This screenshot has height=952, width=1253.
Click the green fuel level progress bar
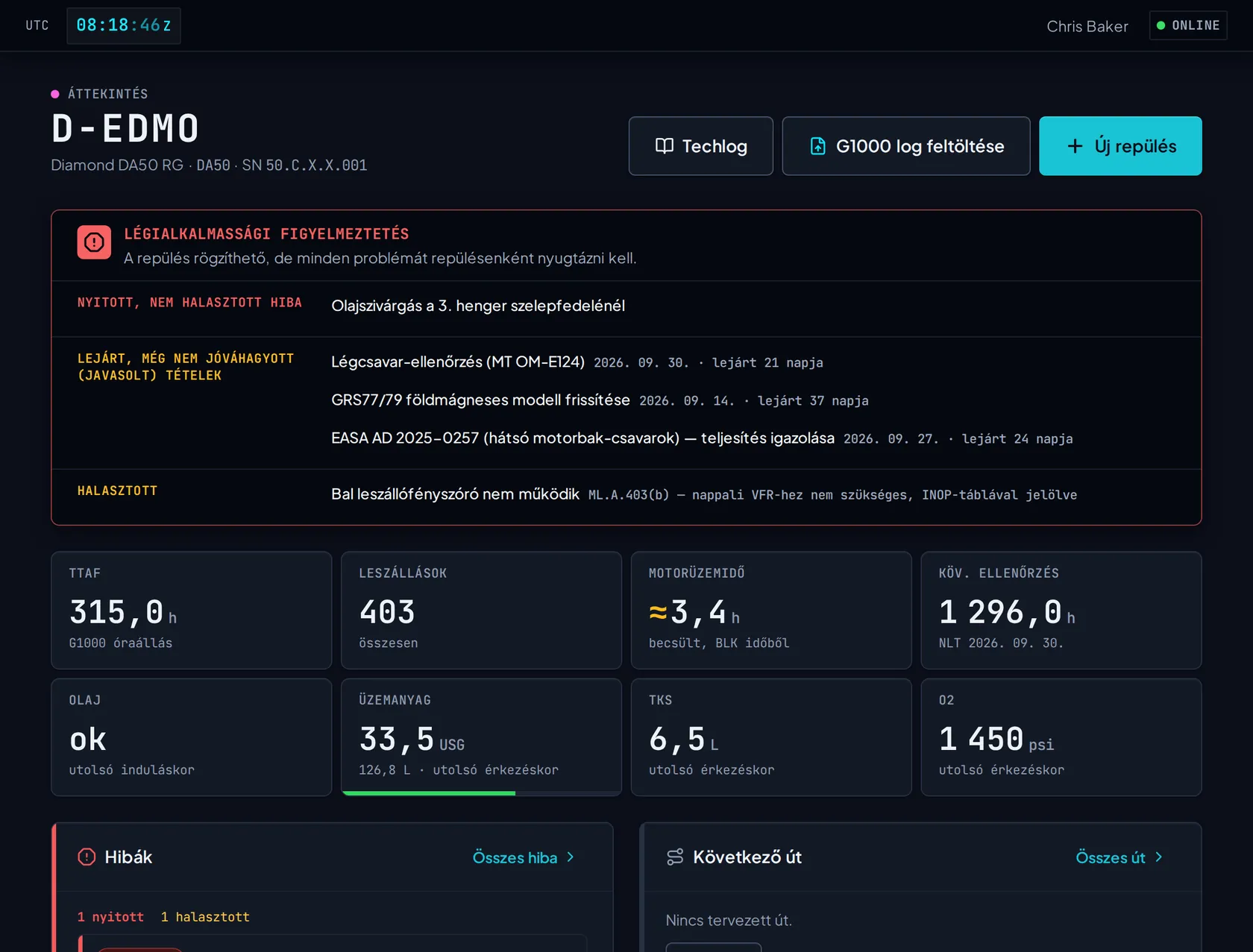429,793
